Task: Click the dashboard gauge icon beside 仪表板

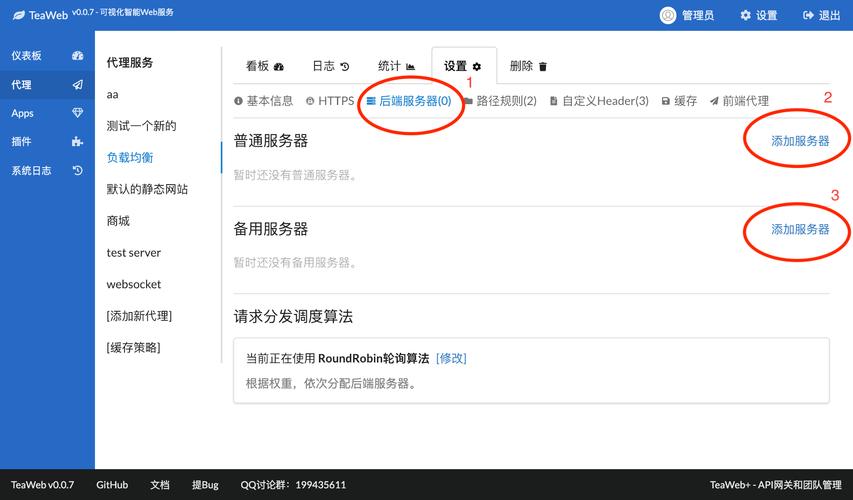Action: 77,55
